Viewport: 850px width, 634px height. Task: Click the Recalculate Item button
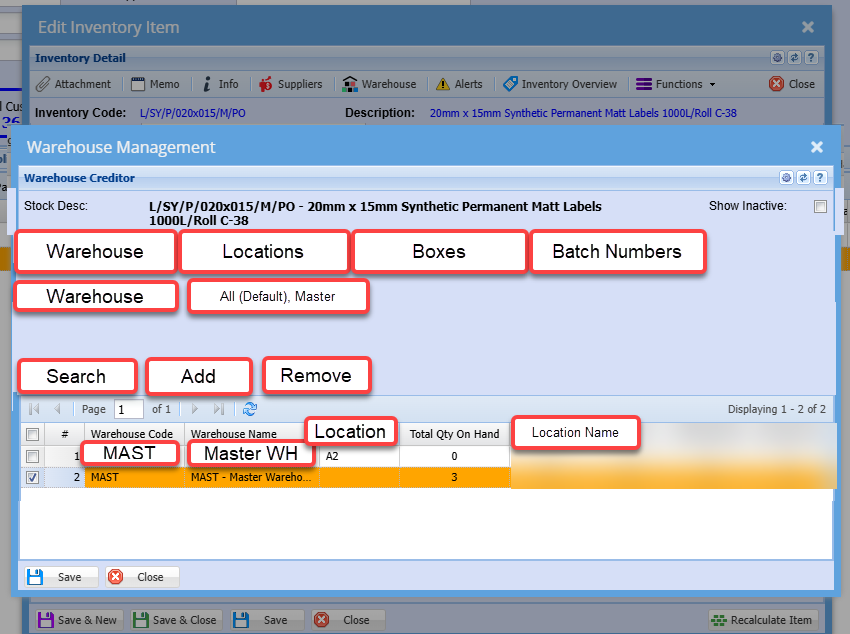pos(763,620)
